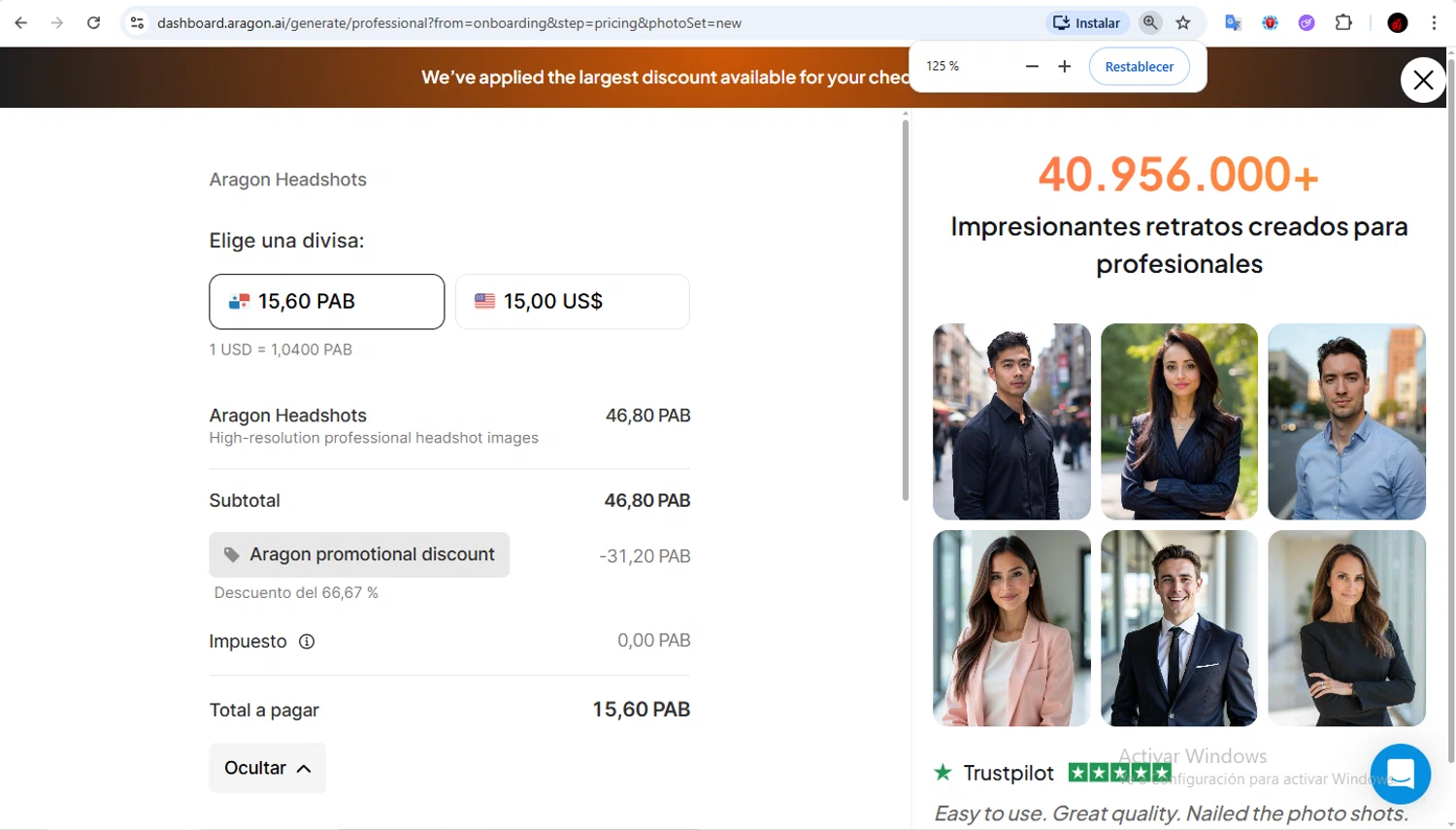The height and width of the screenshot is (830, 1456).
Task: Go back to the previous page
Action: tap(21, 22)
